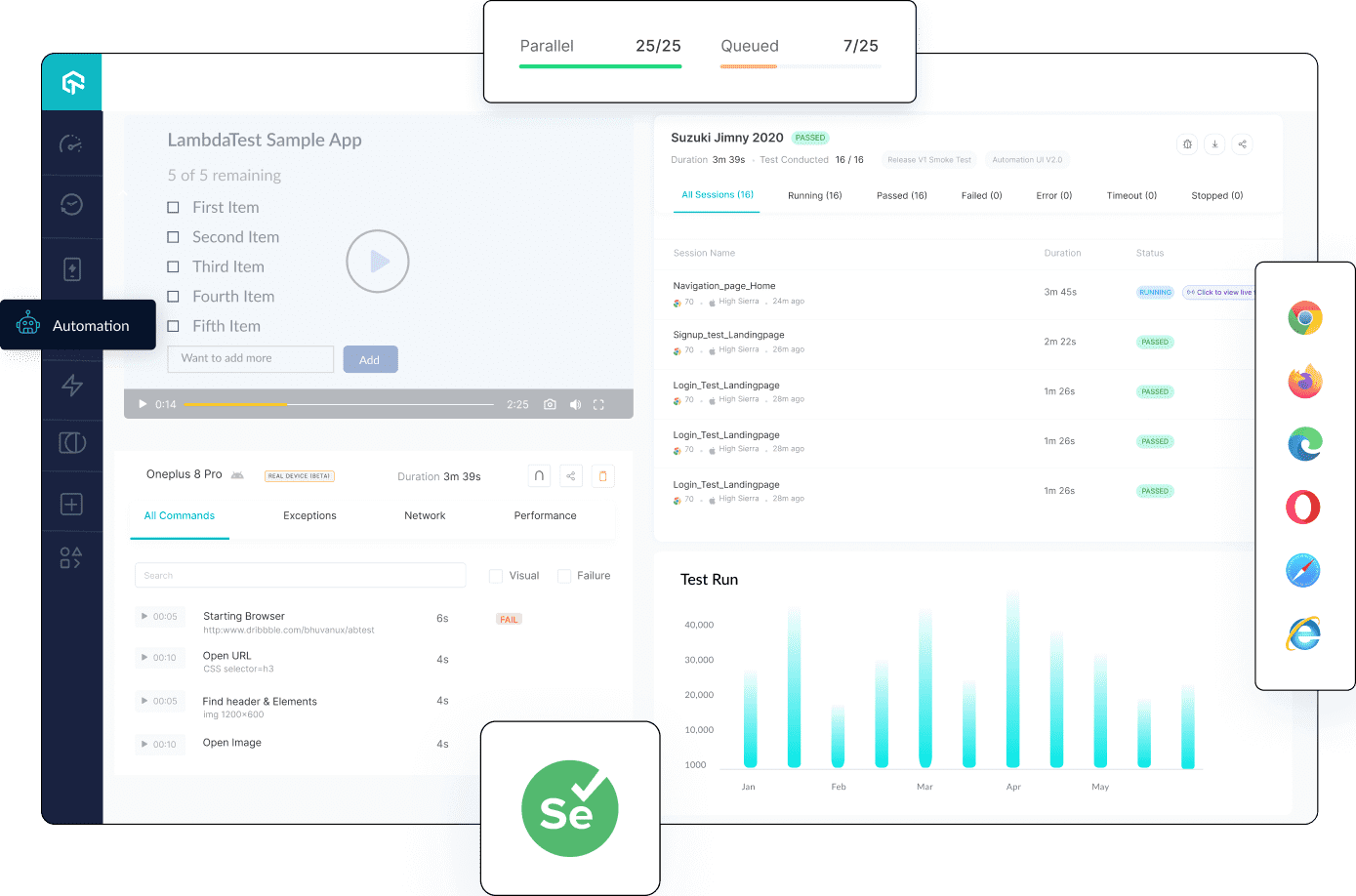Open the clock history sidebar icon
This screenshot has width=1356, height=896.
tap(71, 204)
